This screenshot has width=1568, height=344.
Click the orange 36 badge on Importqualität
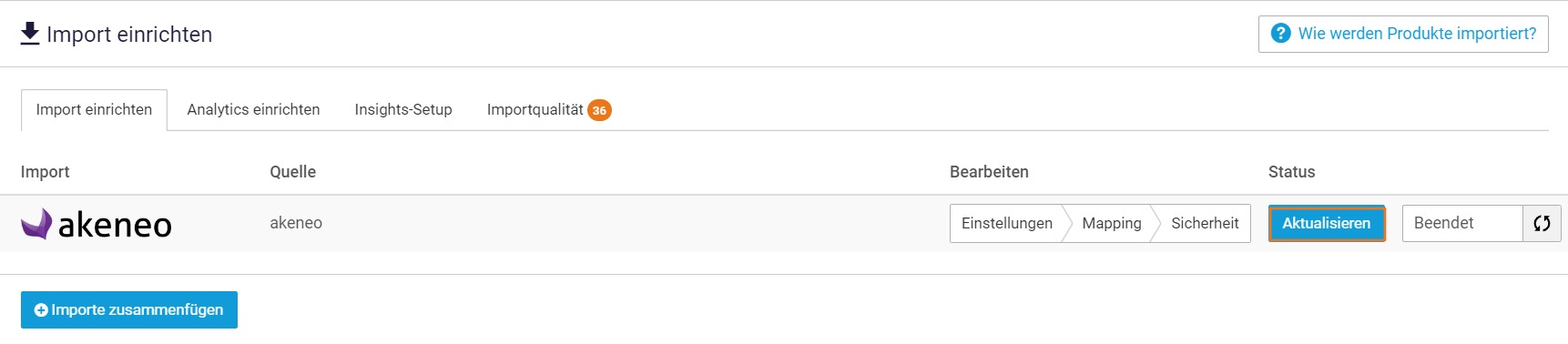pos(599,110)
